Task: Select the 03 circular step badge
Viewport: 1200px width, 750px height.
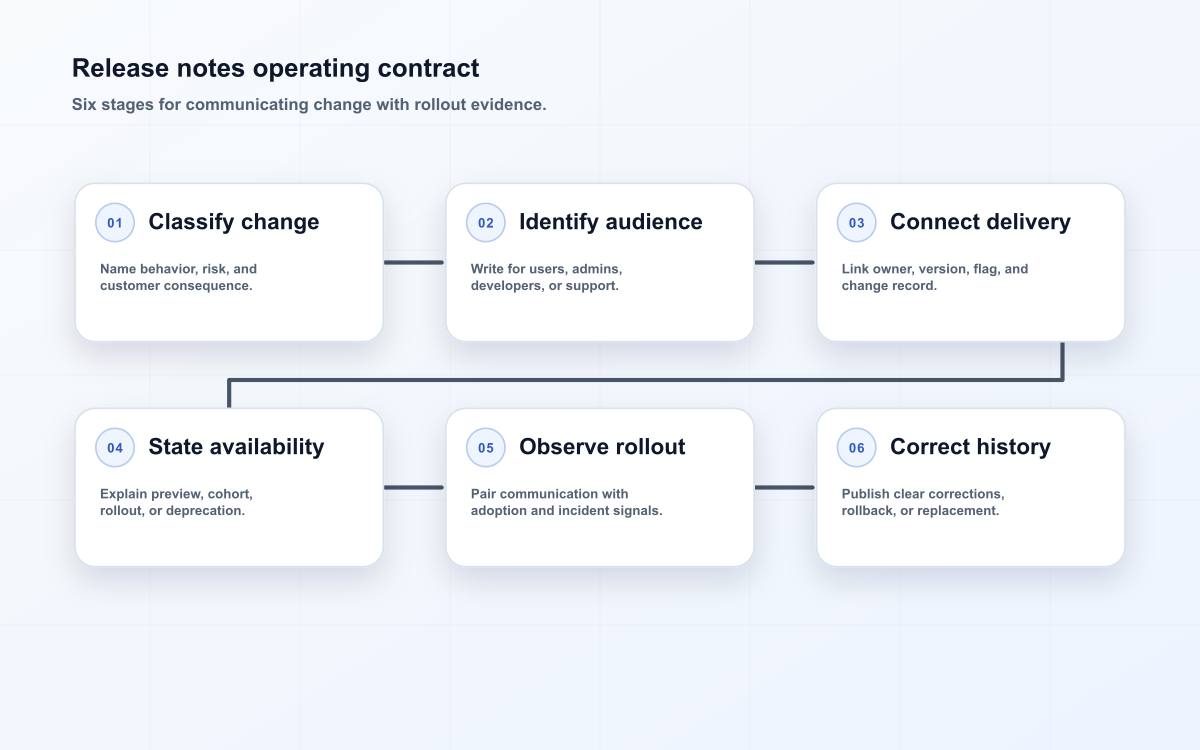Action: tap(857, 223)
